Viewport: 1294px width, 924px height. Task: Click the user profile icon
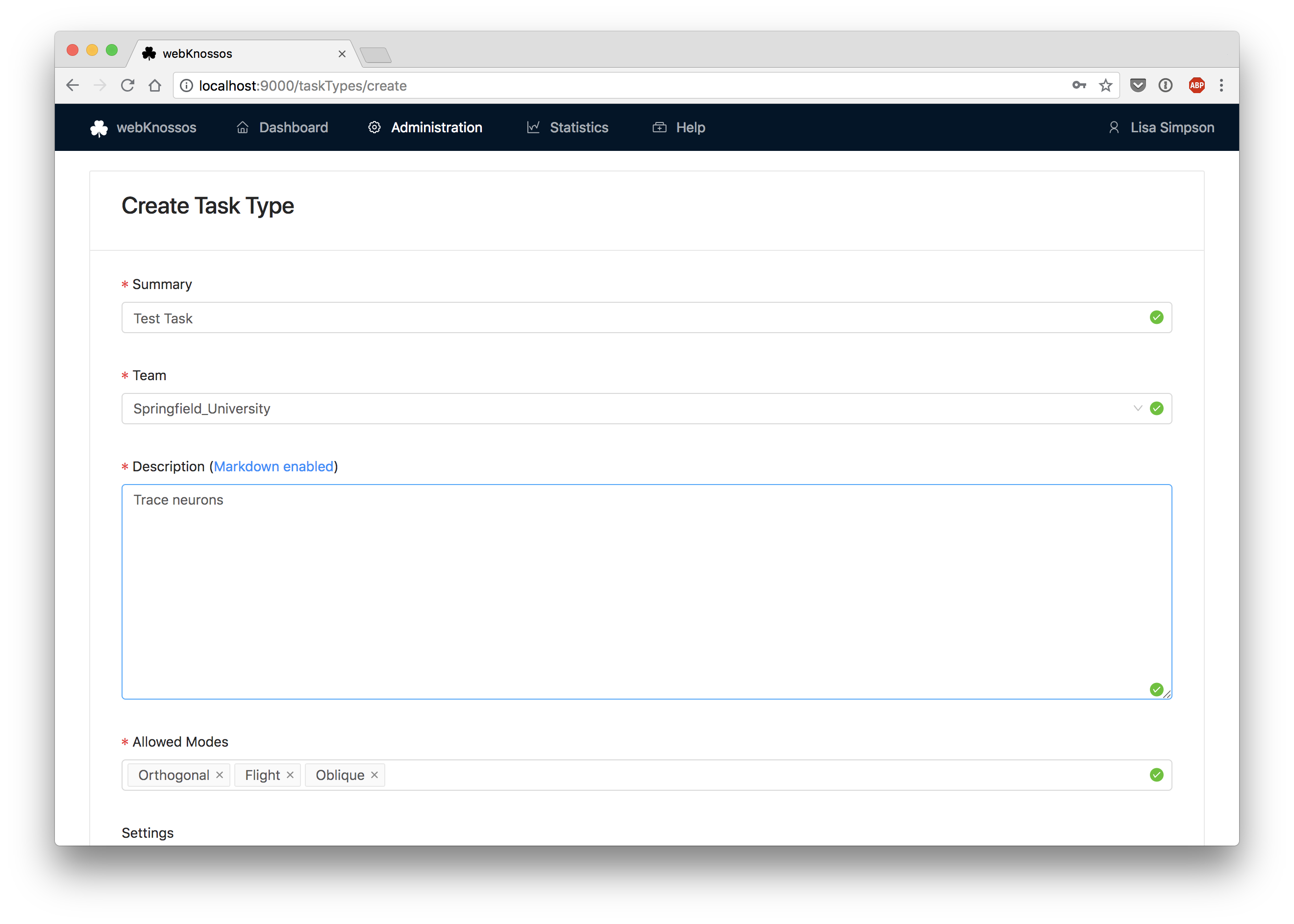click(x=1114, y=127)
